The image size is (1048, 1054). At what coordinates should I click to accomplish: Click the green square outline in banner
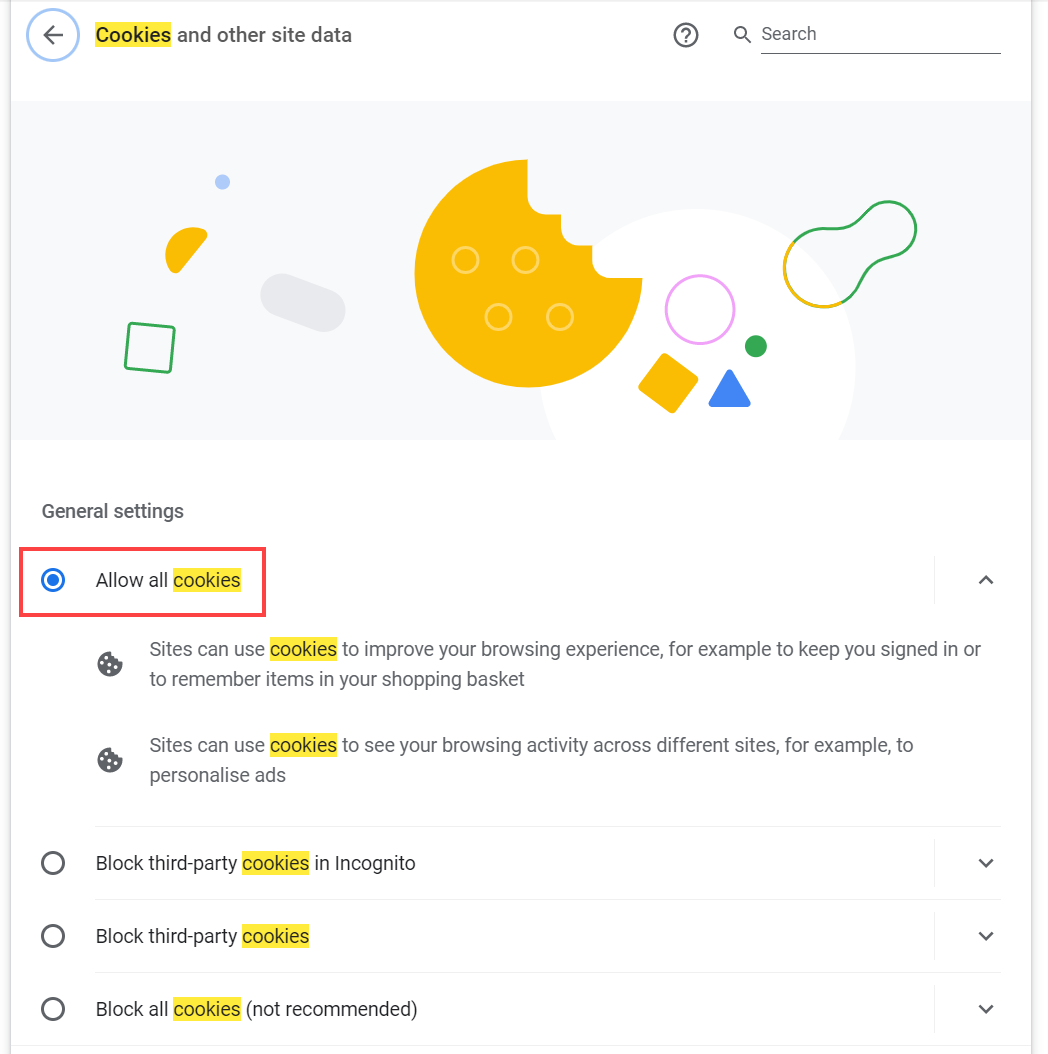pyautogui.click(x=150, y=348)
